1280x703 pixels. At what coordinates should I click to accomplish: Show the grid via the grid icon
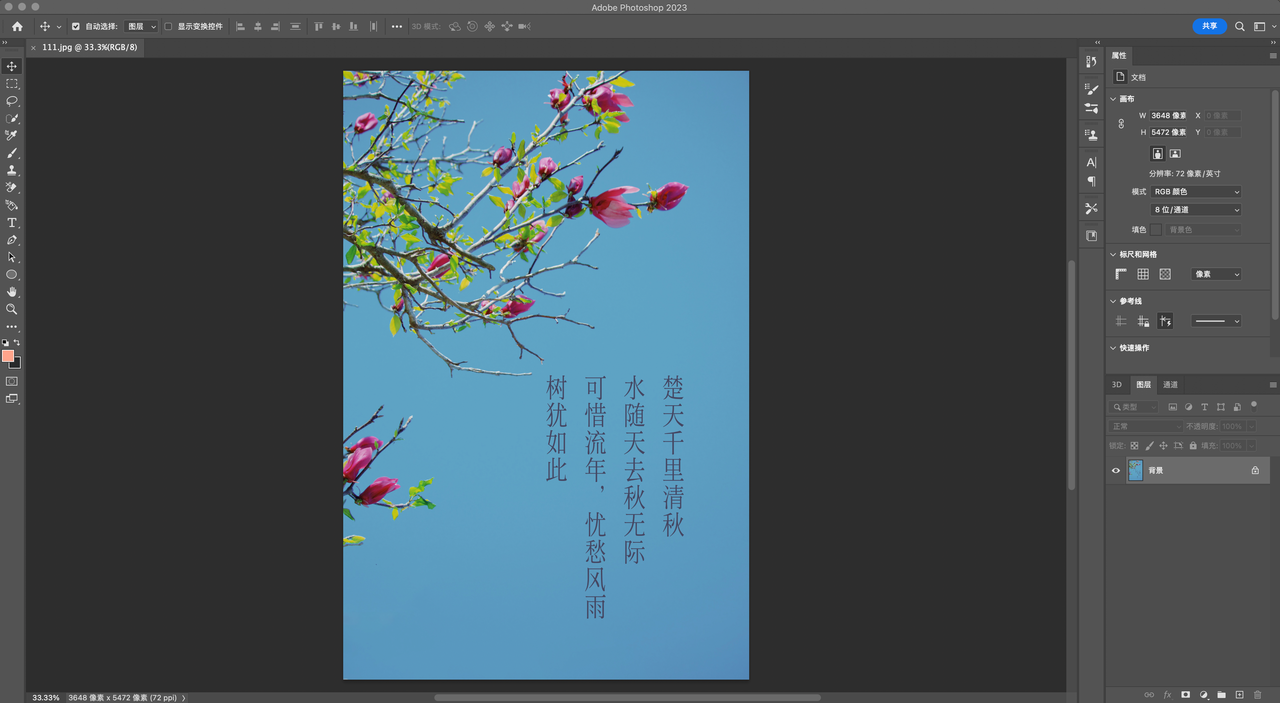click(1143, 274)
